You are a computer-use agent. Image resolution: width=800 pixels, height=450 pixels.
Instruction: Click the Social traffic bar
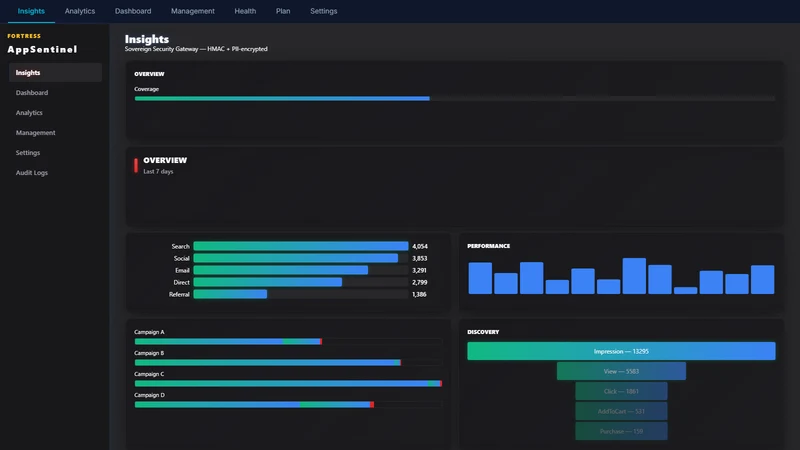(x=301, y=258)
